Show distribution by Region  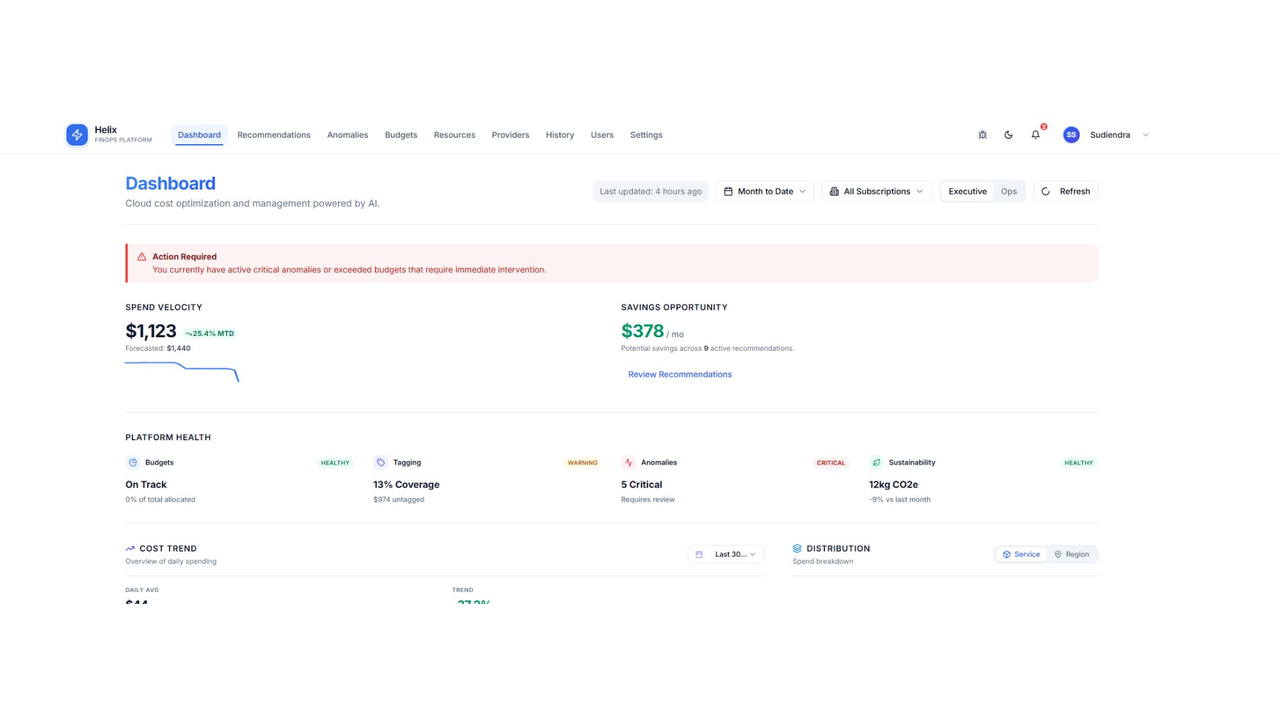click(x=1071, y=554)
